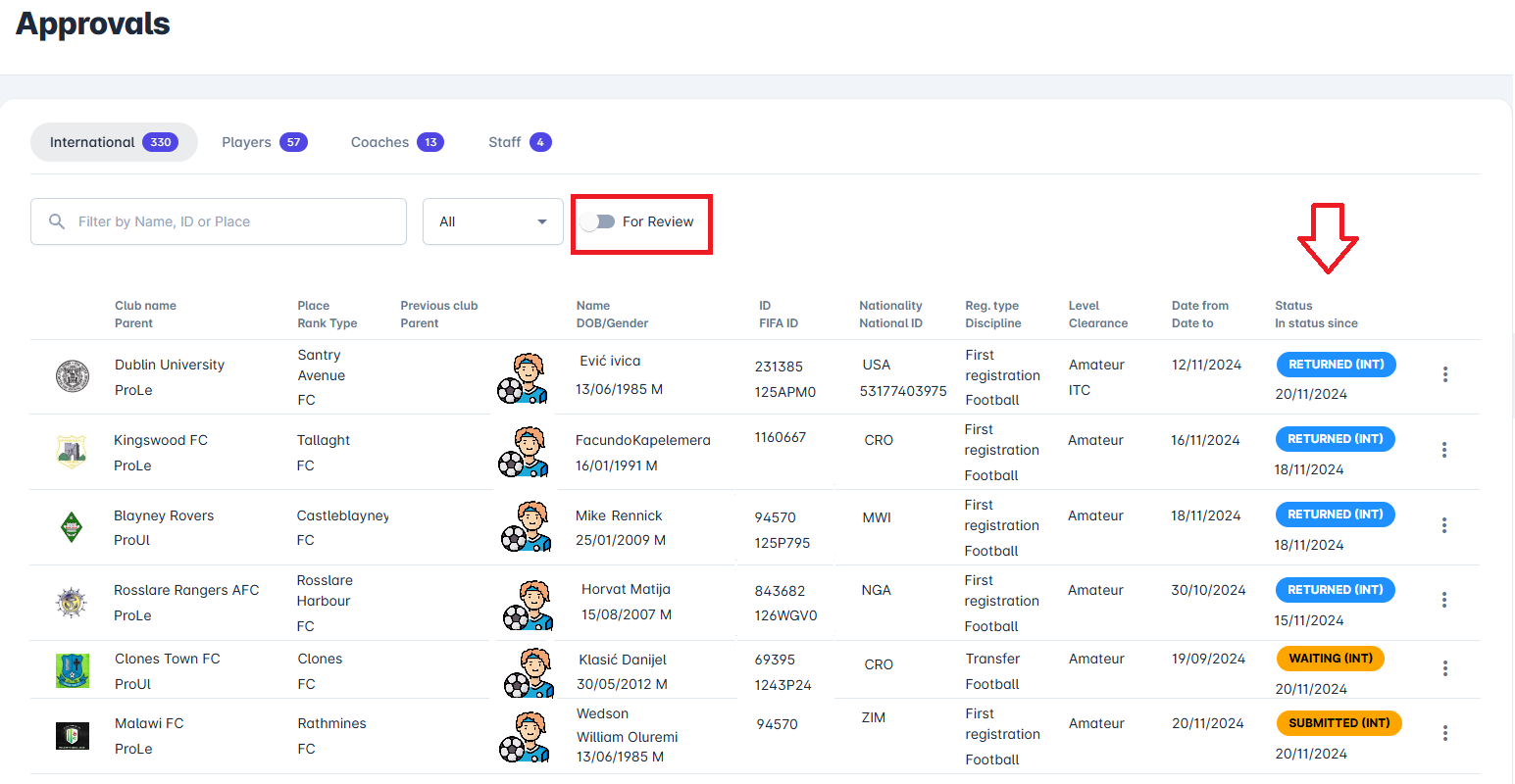Click the search magnifier icon in filter box

click(x=57, y=221)
